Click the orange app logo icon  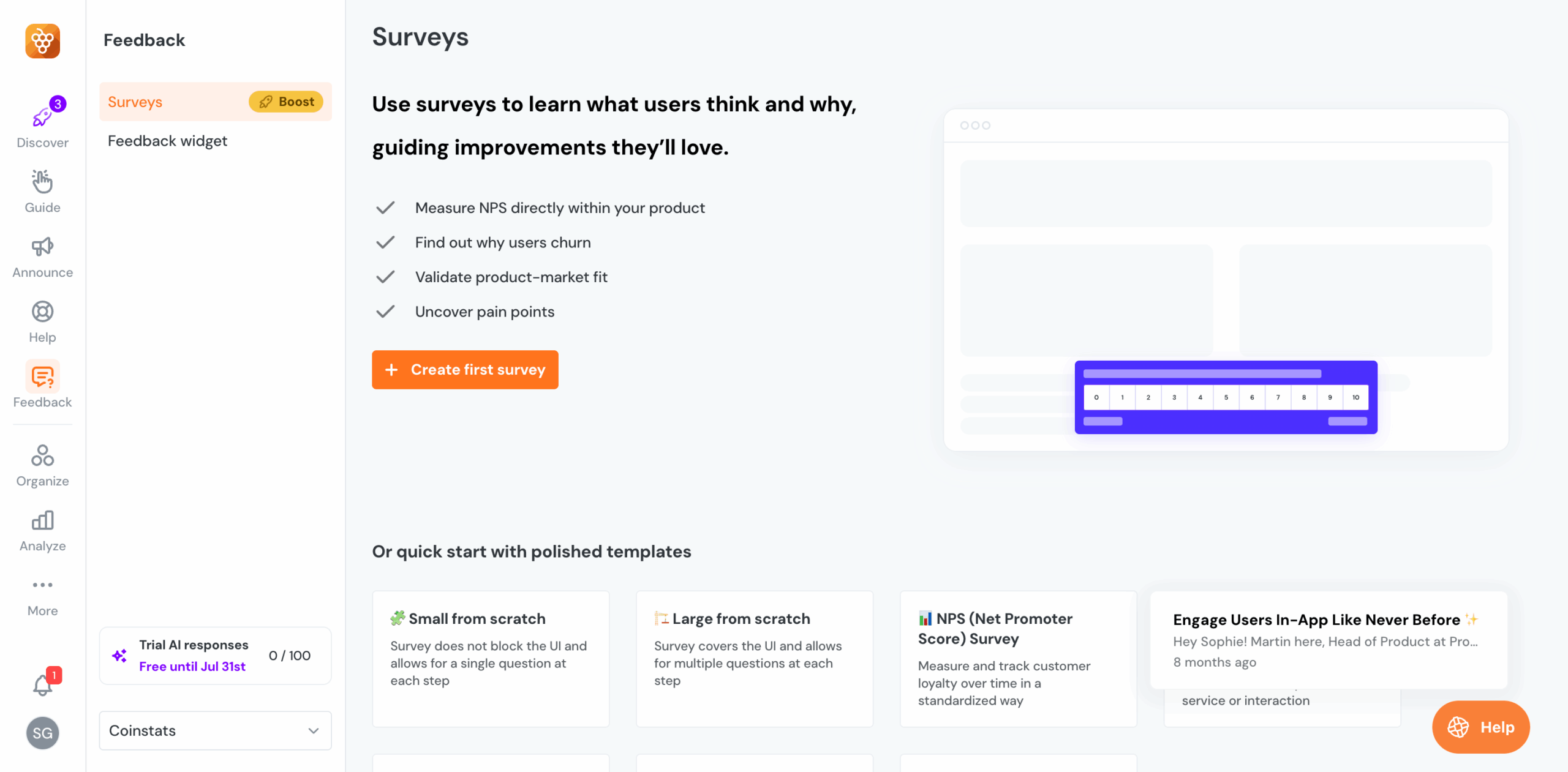click(x=42, y=41)
